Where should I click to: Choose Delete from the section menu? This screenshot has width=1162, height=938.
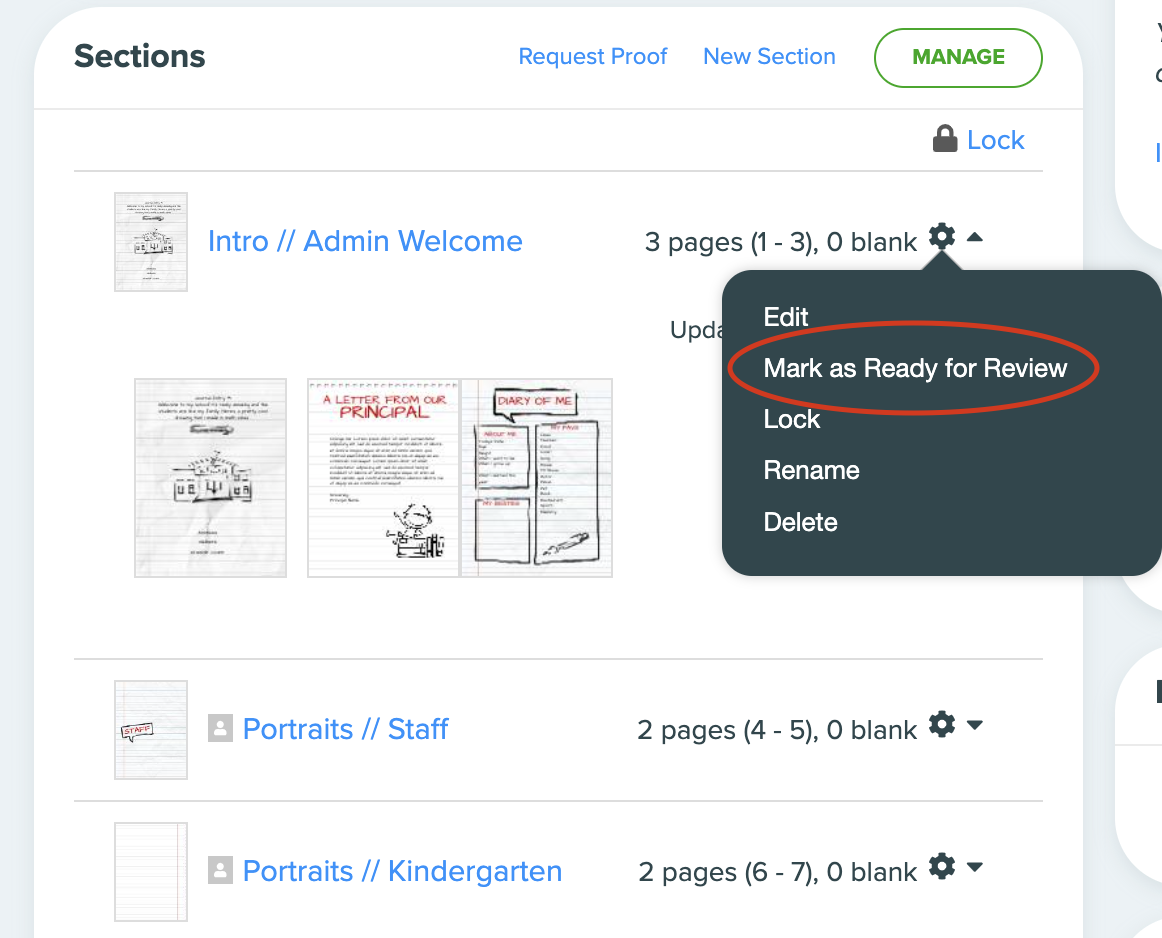coord(800,522)
